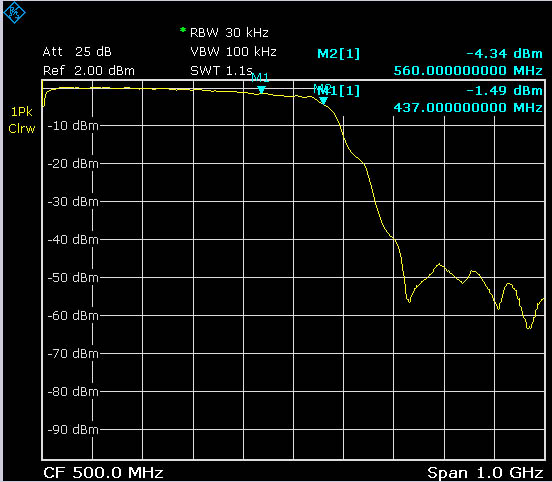Click the -40 dBm axis label

click(73, 240)
